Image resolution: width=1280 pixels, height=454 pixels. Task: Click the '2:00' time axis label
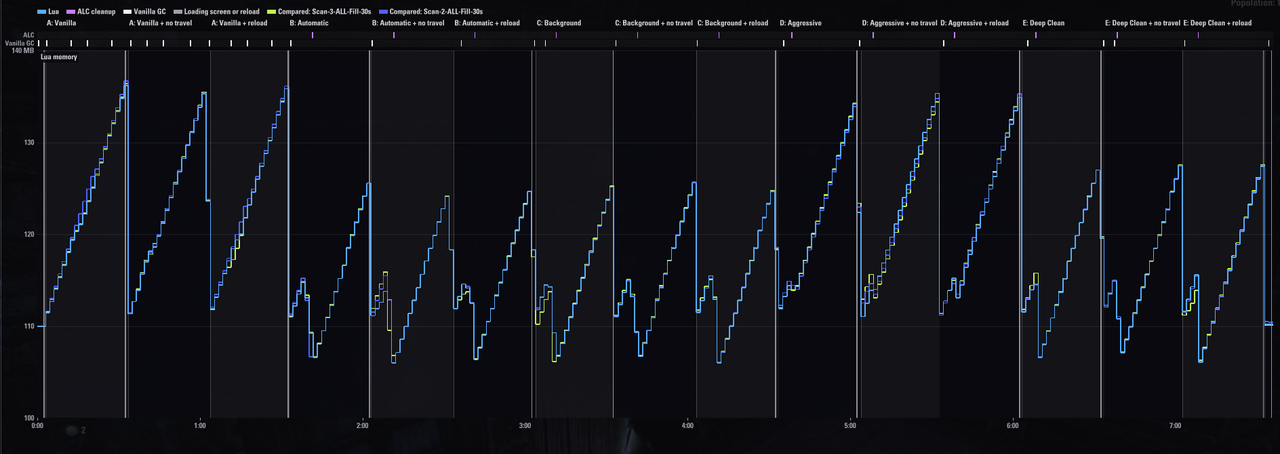(x=363, y=426)
